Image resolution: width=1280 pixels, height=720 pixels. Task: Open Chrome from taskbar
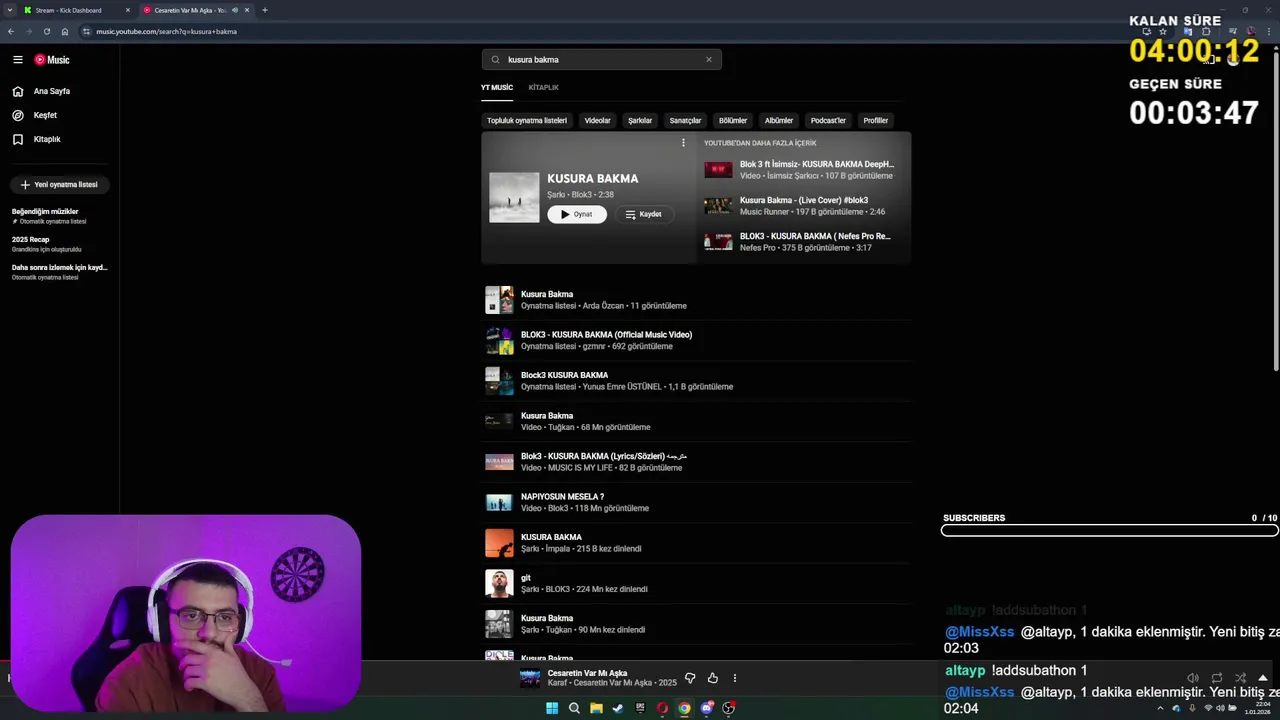coord(684,708)
